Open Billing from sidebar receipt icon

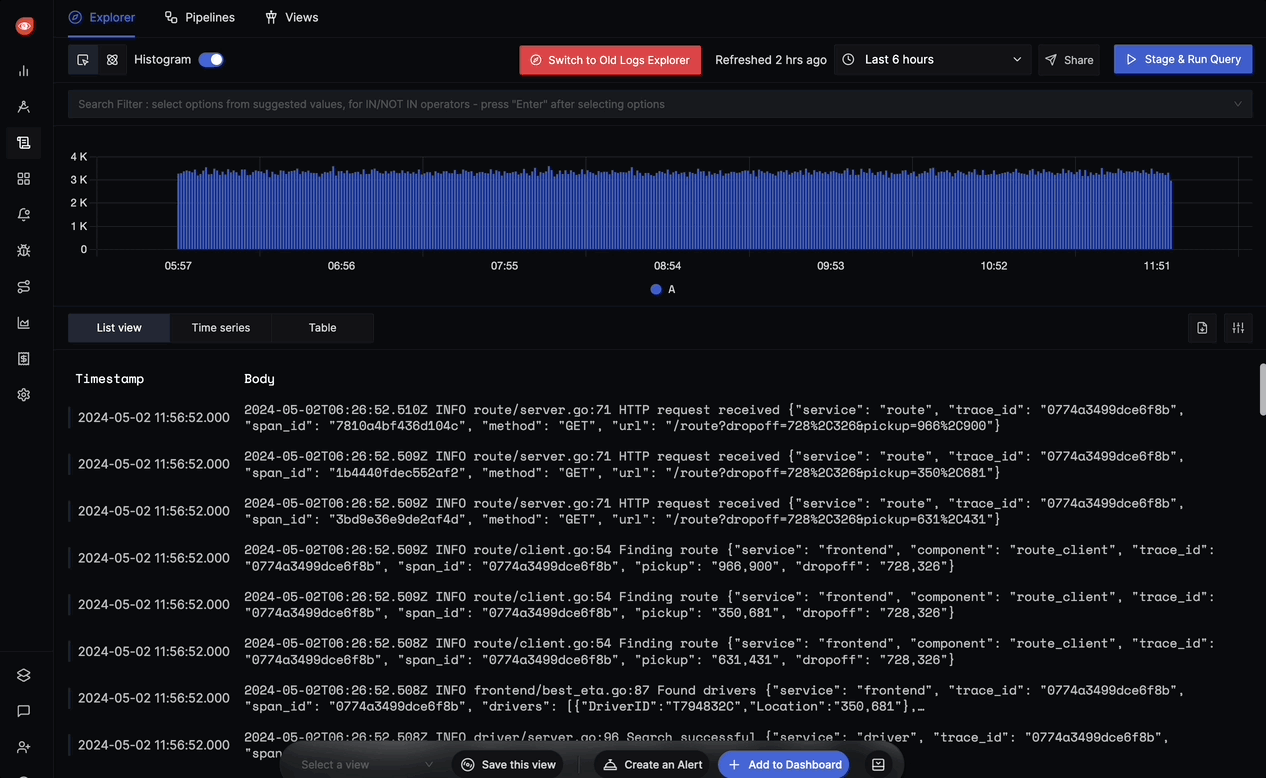point(24,359)
